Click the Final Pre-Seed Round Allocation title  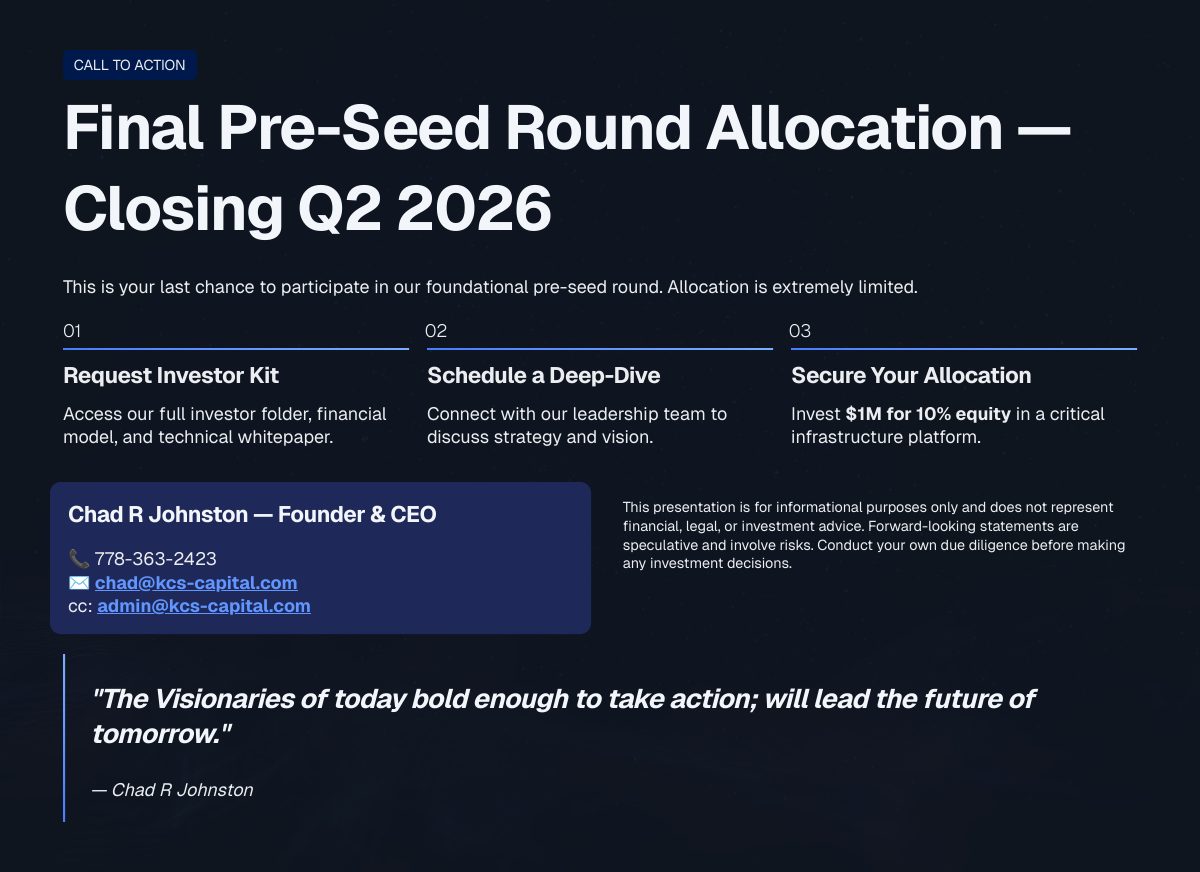tap(567, 168)
